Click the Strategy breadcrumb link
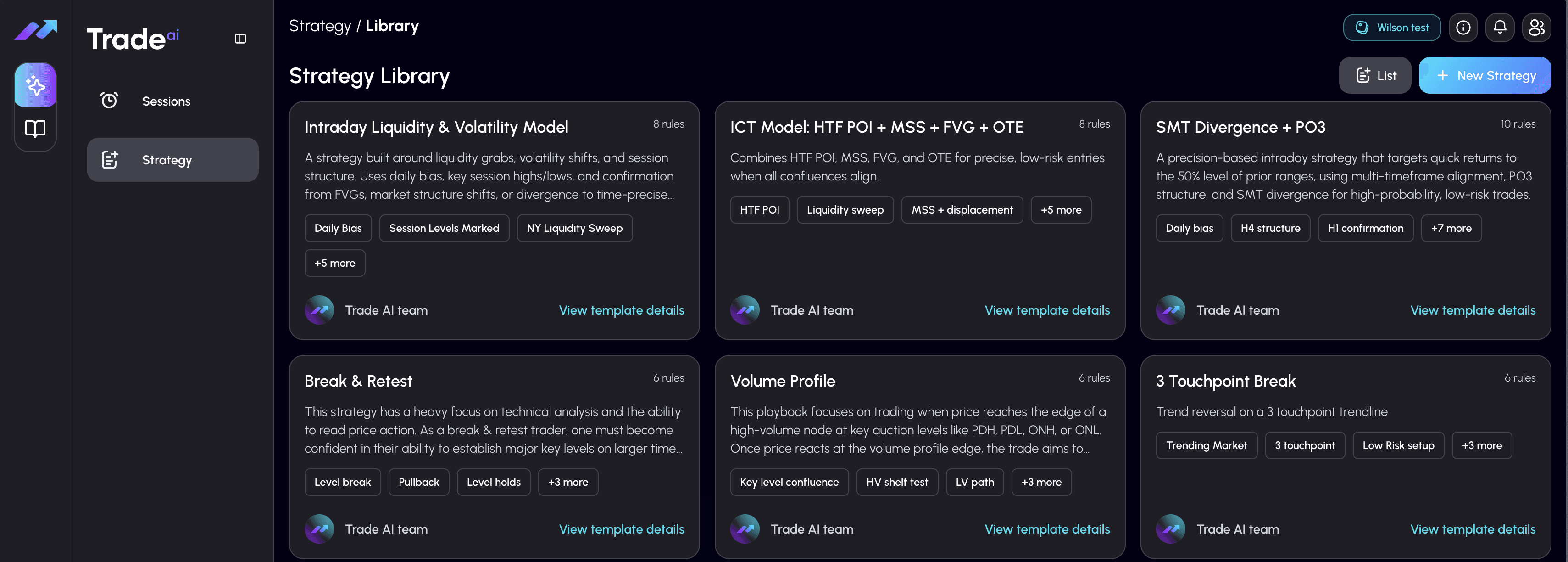Image resolution: width=1568 pixels, height=562 pixels. pyautogui.click(x=320, y=26)
